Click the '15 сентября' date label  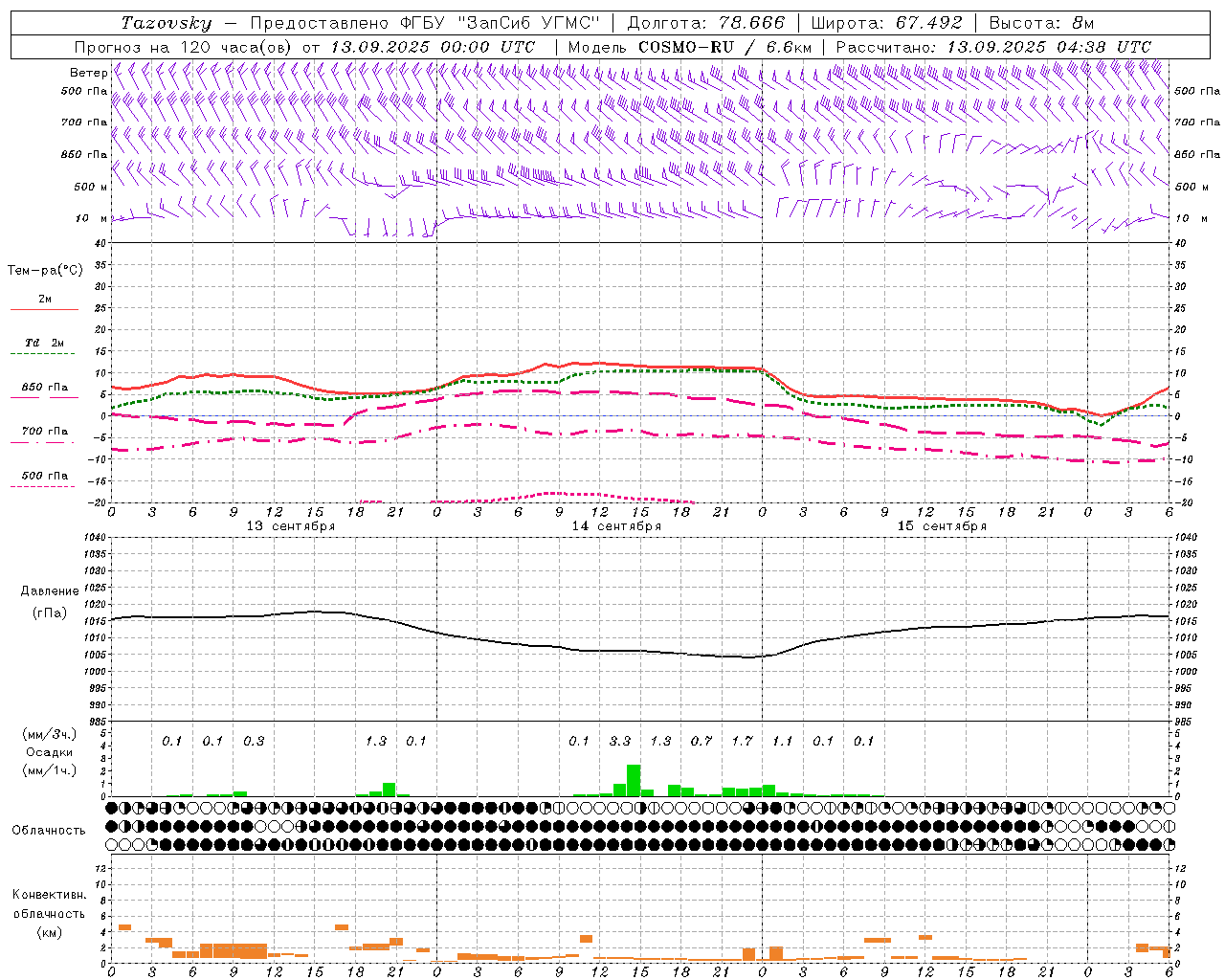click(942, 526)
